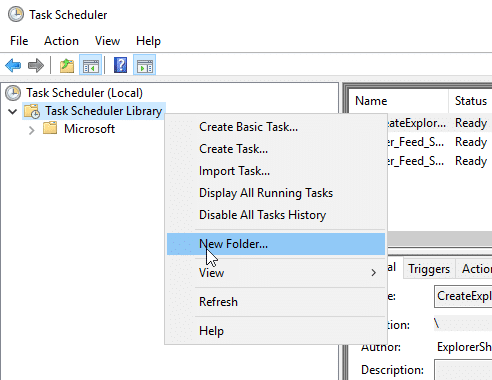Click the Task Scheduler title bar clock icon
Screen dimensions: 492x380
[x=16, y=15]
